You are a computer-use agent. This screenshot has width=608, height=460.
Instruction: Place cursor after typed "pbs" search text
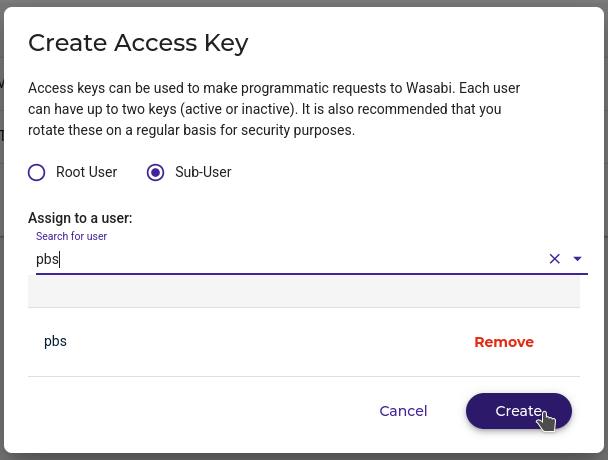tap(61, 259)
